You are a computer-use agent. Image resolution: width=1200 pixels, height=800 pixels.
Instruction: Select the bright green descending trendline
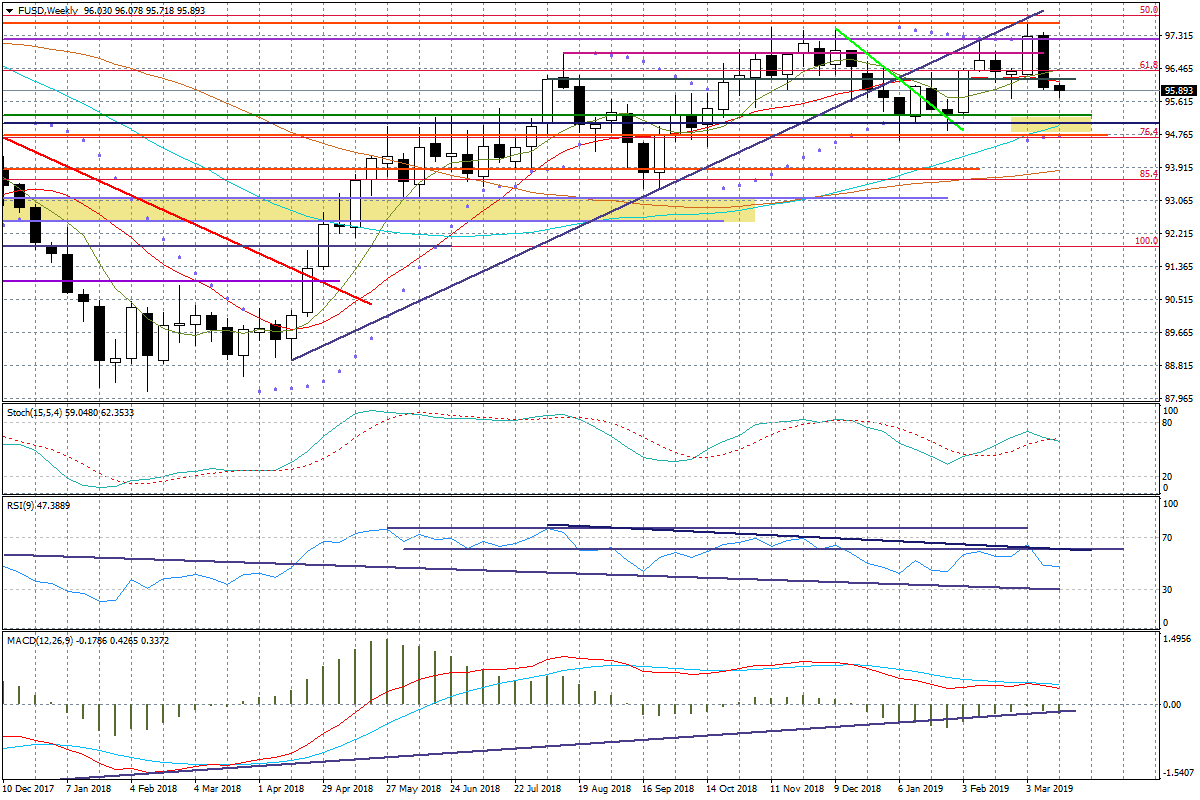tap(898, 78)
